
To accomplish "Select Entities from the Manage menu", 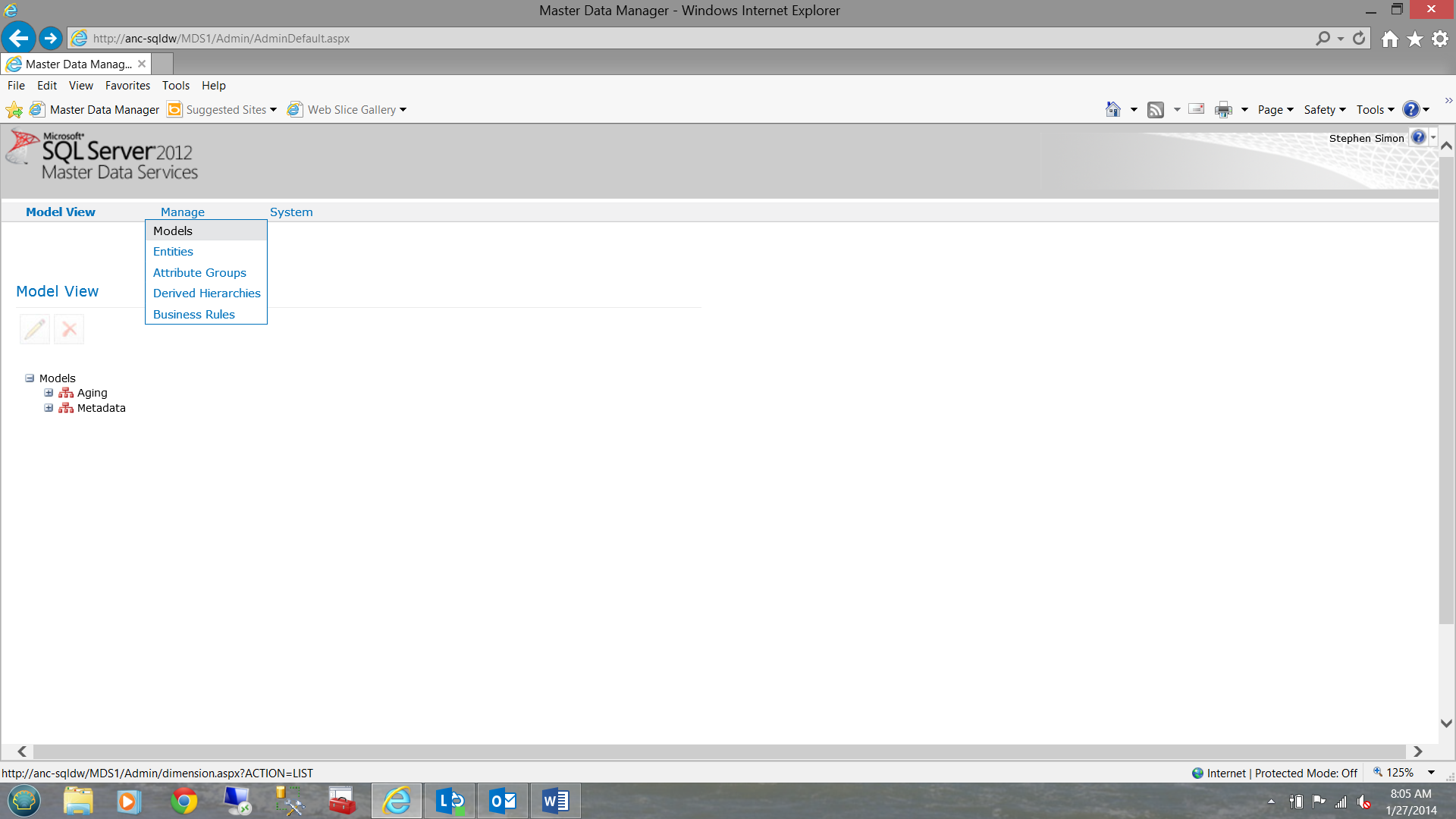I will tap(173, 252).
